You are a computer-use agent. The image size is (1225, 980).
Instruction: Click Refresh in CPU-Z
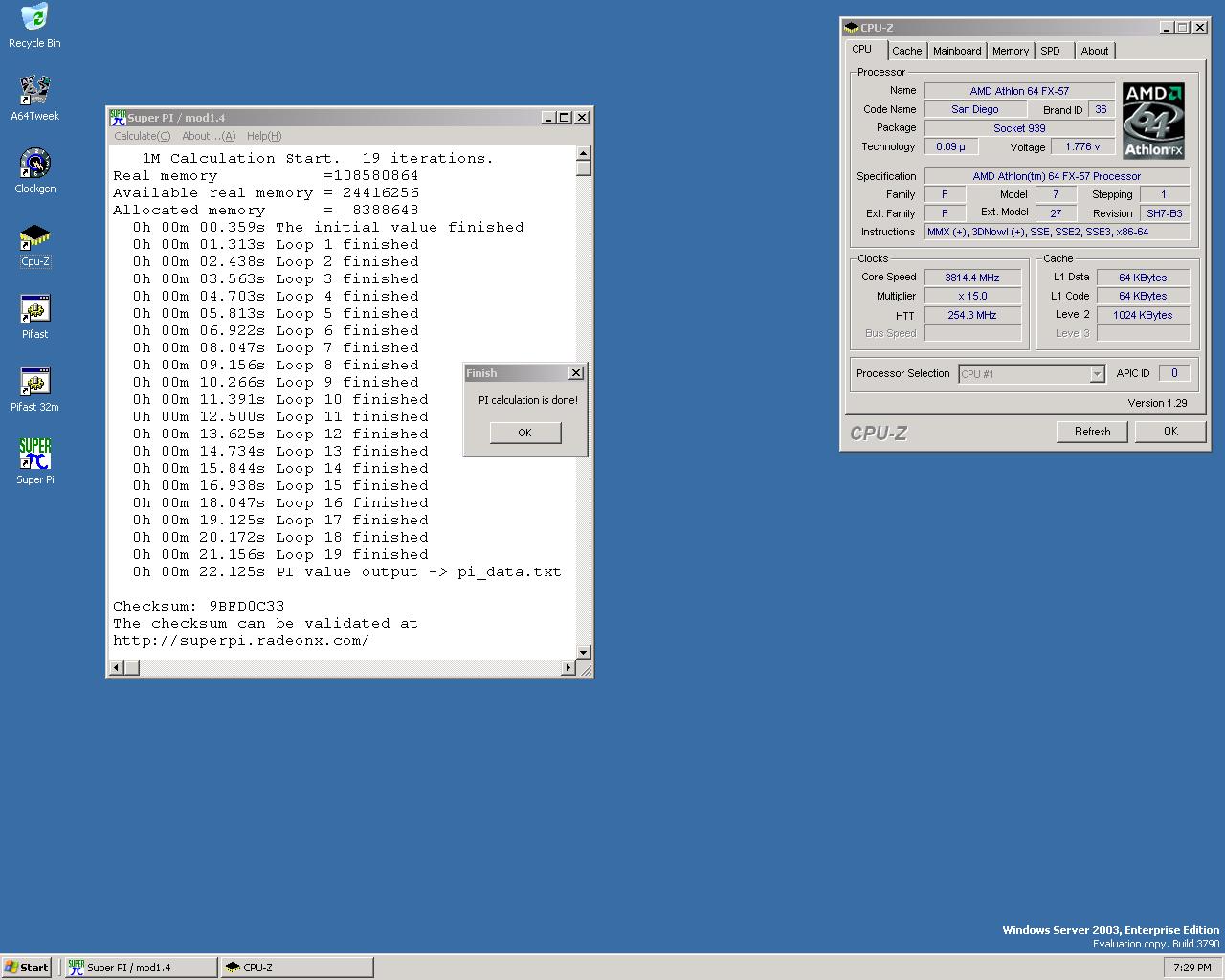point(1092,432)
